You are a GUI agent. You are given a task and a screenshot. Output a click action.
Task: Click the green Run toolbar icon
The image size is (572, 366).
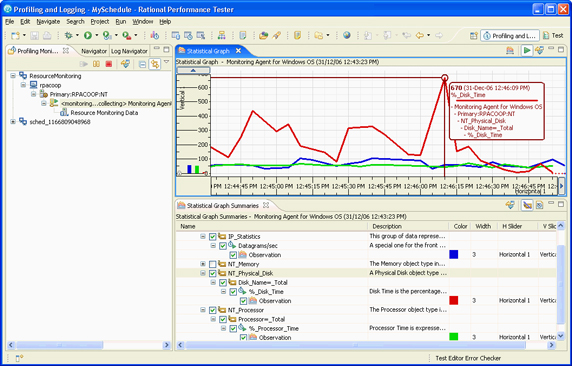click(88, 35)
